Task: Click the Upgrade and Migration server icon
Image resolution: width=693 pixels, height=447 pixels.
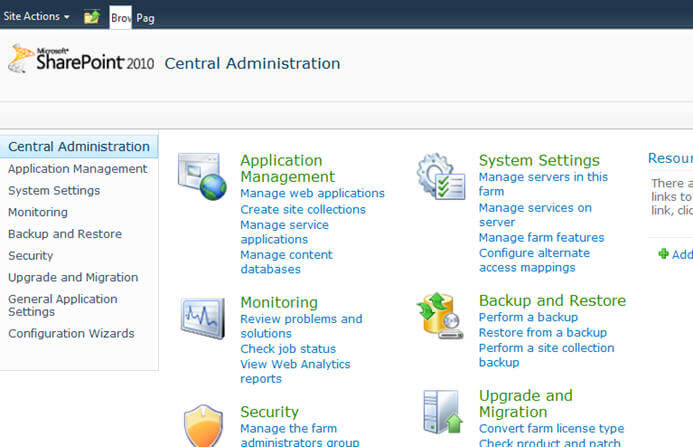Action: coord(442,412)
